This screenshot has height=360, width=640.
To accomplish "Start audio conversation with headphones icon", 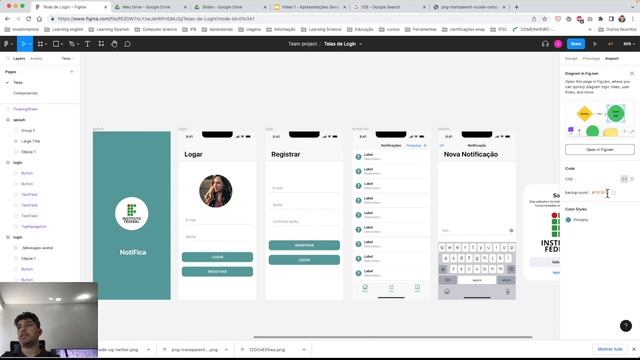I will pyautogui.click(x=545, y=44).
